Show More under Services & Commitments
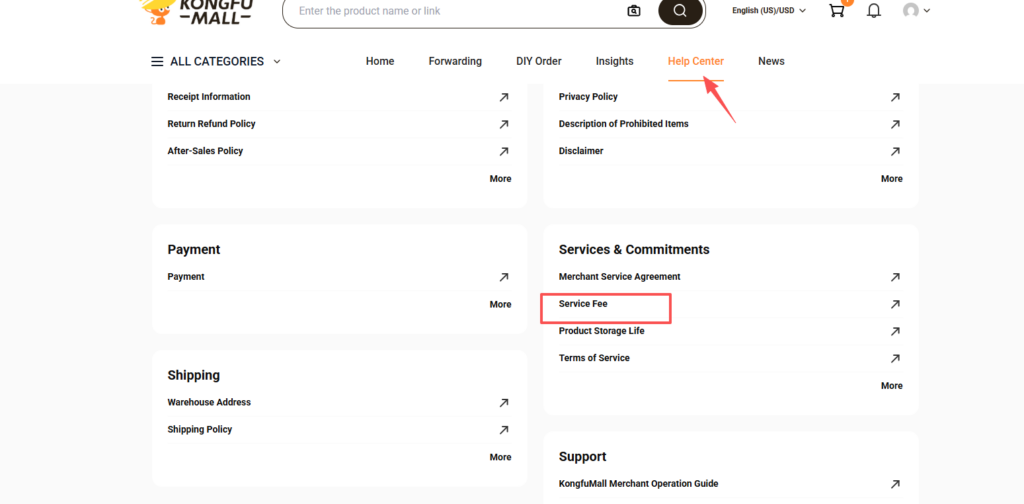This screenshot has width=1024, height=504. 891,386
